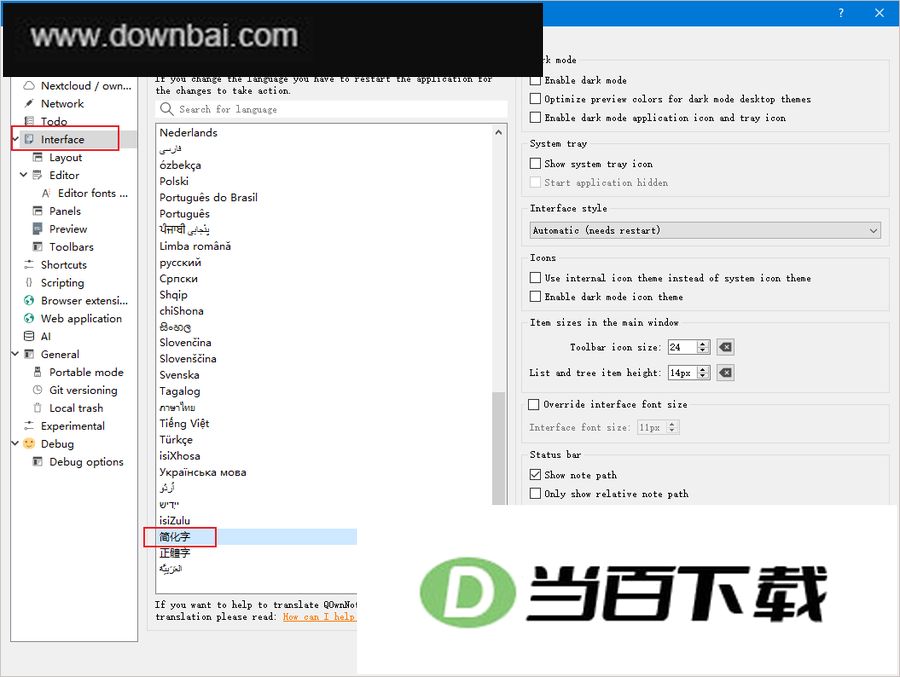This screenshot has height=677, width=900.
Task: Uncheck Show note path
Action: click(535, 474)
